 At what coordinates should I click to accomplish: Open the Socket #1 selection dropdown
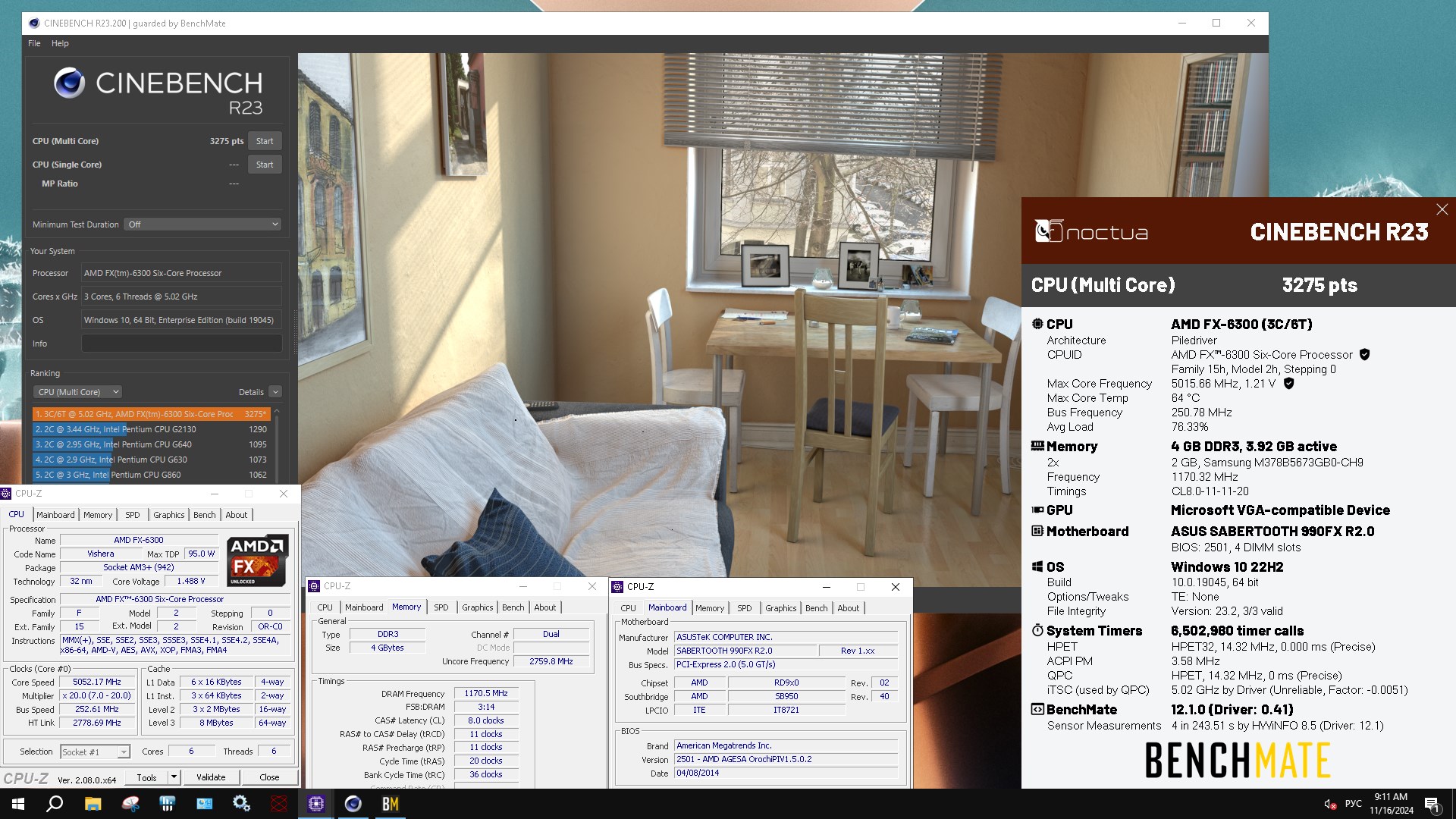click(x=95, y=752)
